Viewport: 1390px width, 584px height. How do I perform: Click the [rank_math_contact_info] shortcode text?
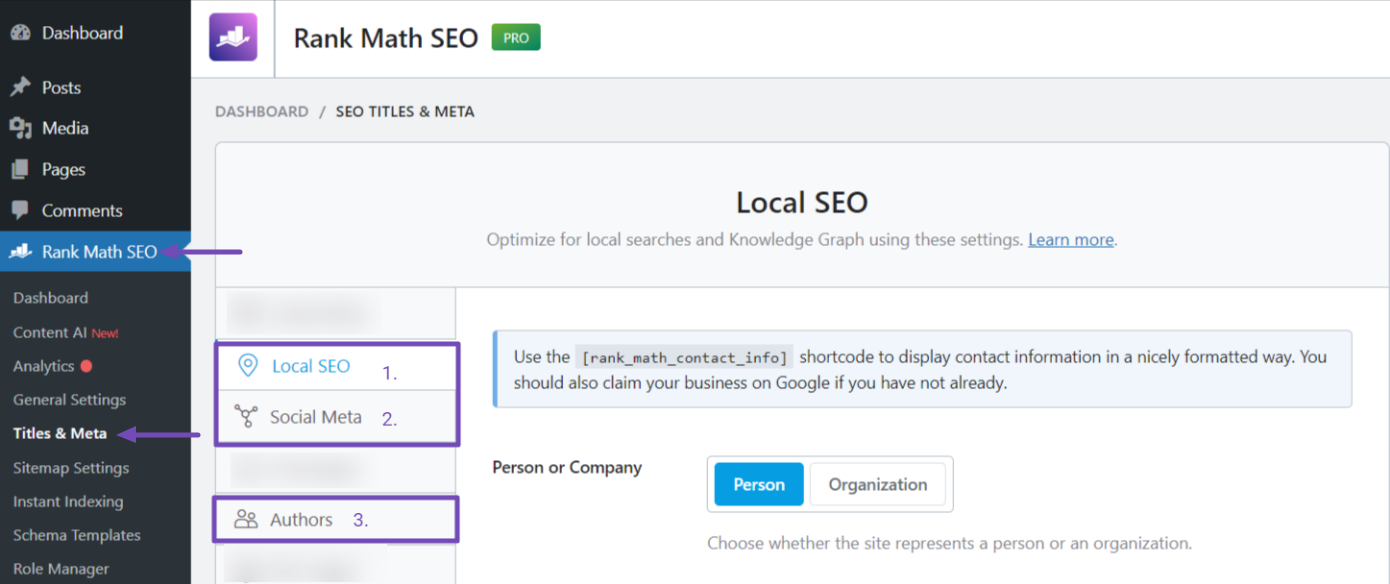click(685, 357)
